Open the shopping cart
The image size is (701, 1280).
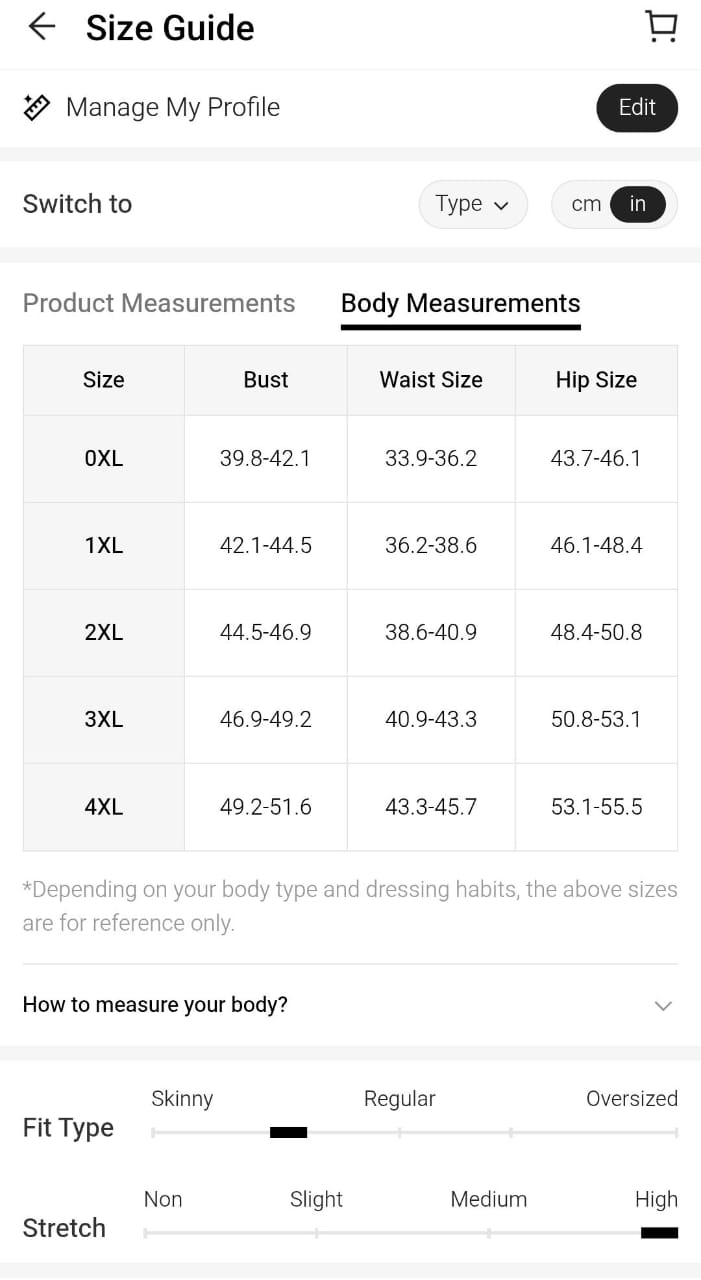(x=661, y=27)
